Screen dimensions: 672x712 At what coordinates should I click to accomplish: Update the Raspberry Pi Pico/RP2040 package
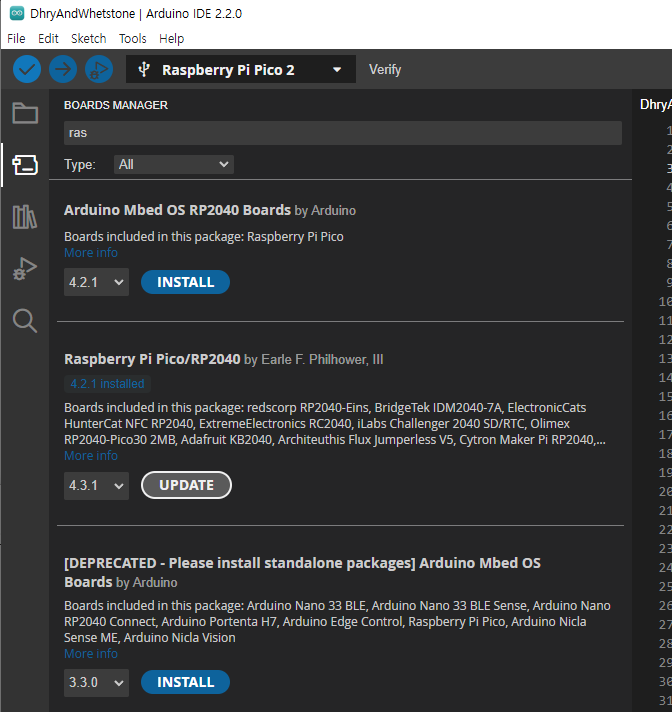186,485
